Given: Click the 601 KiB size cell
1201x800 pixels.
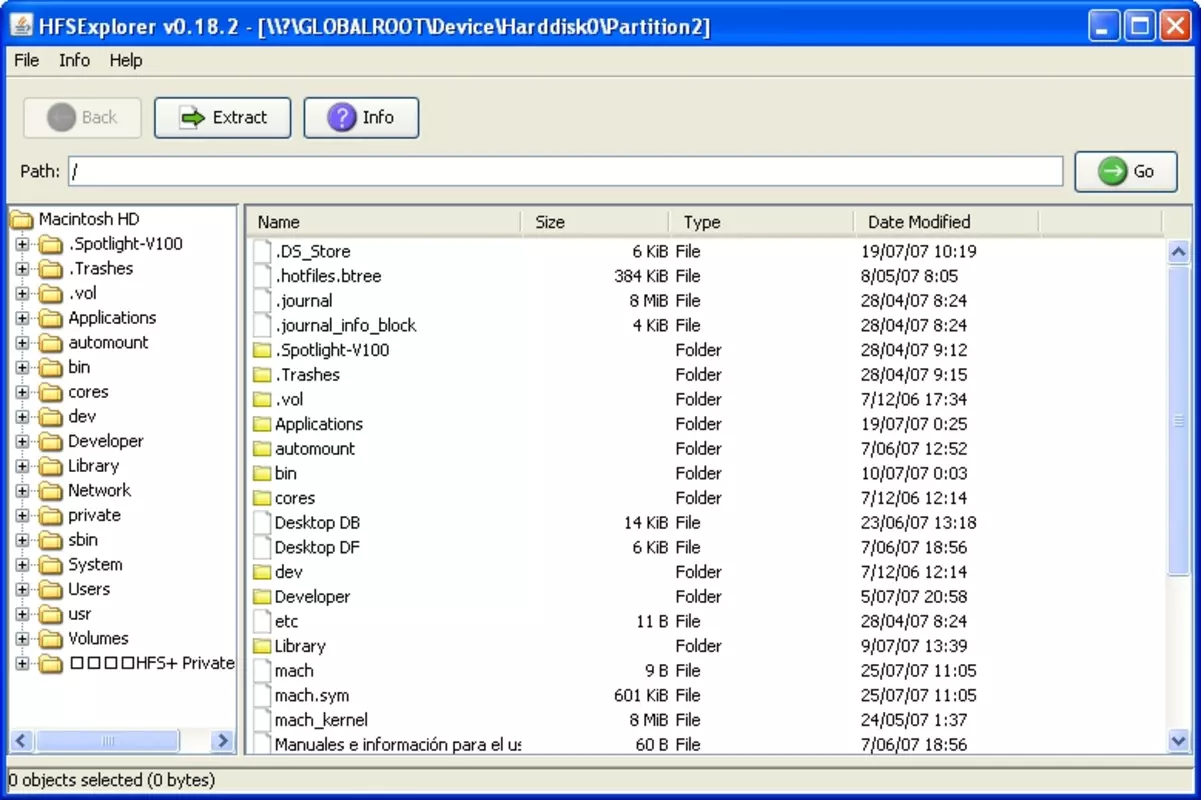Looking at the screenshot, I should [x=641, y=696].
